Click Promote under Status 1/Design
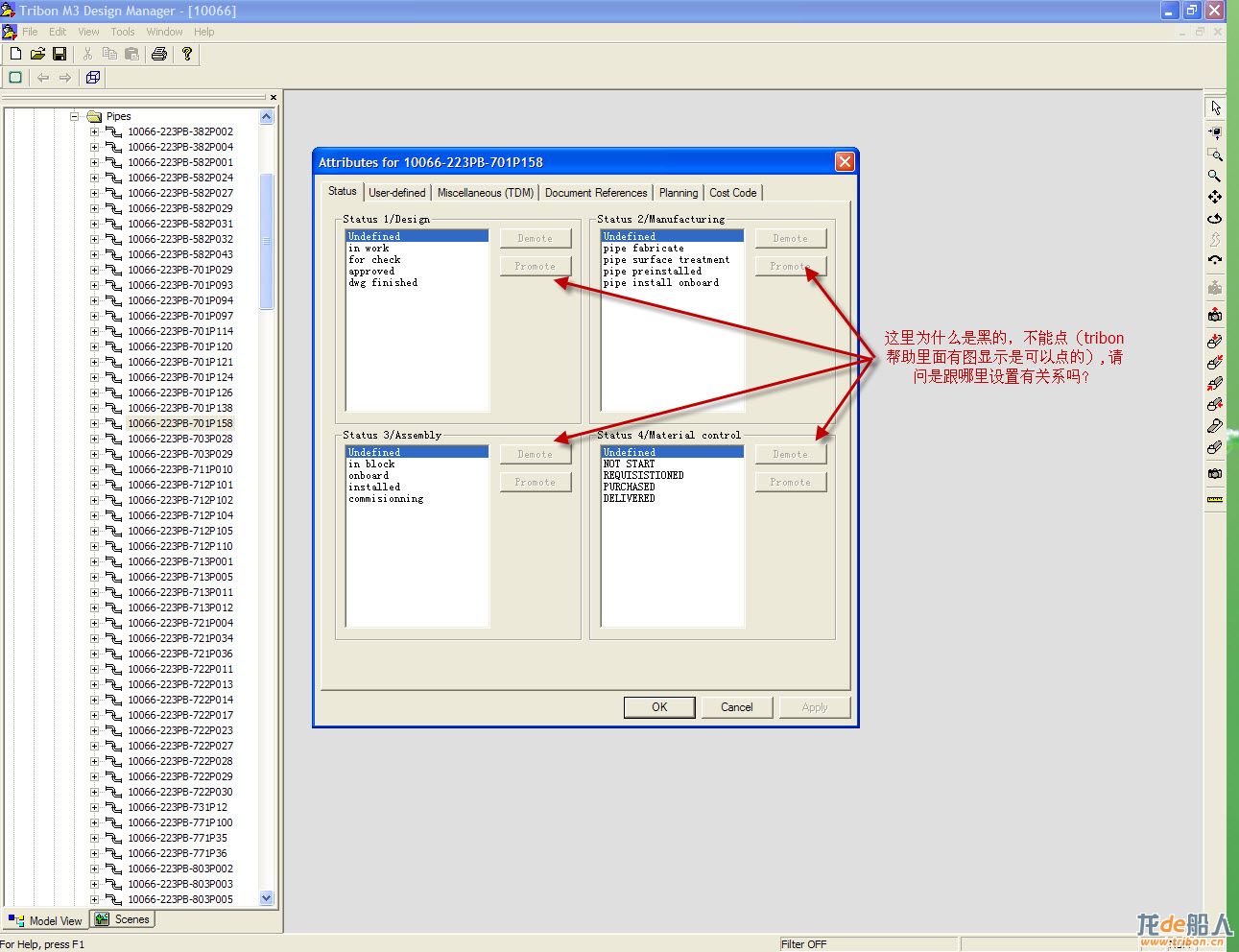The height and width of the screenshot is (952, 1239). [x=536, y=266]
